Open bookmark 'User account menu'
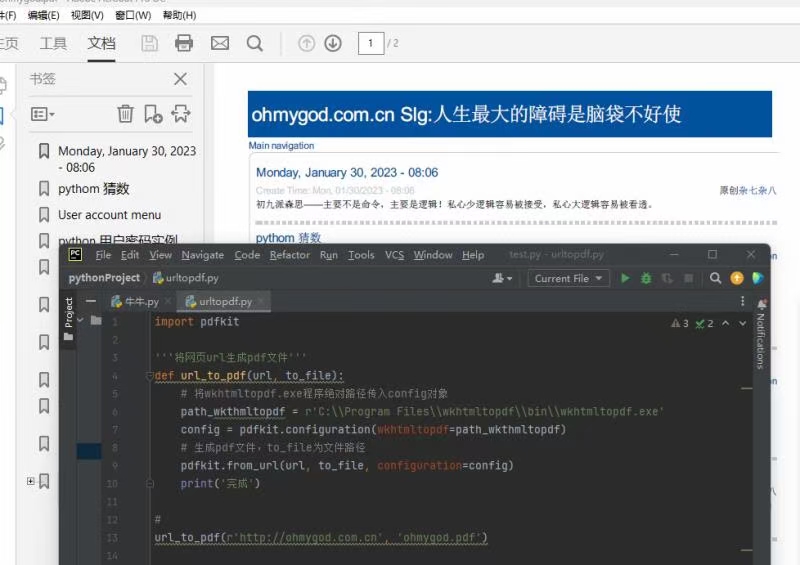The width and height of the screenshot is (800, 565). 109,215
